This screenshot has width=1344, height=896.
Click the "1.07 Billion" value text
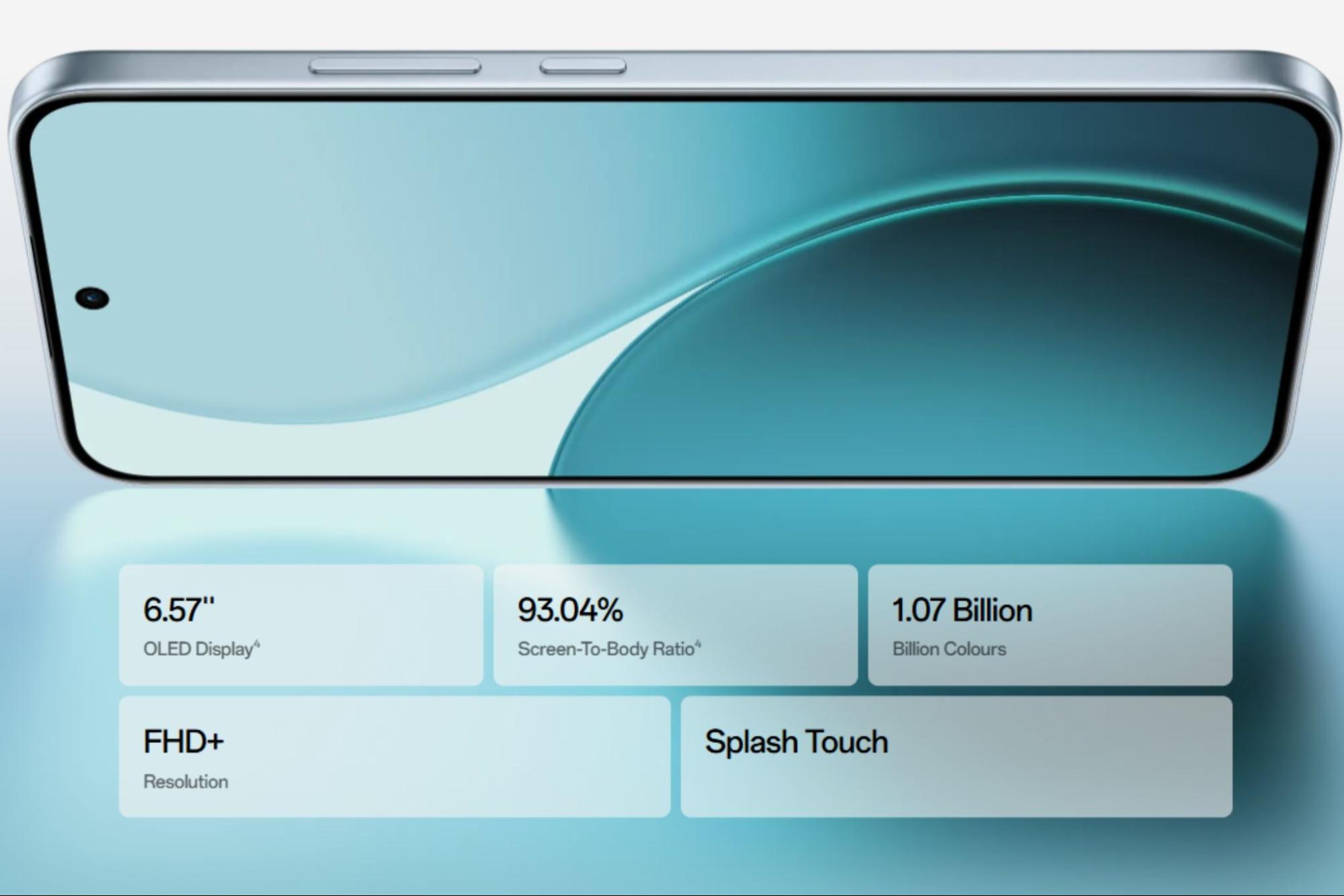(962, 610)
